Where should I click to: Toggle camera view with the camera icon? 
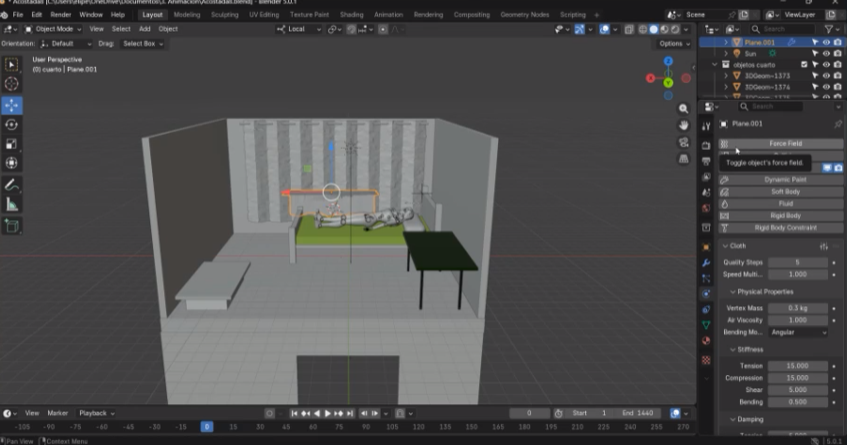pos(684,142)
